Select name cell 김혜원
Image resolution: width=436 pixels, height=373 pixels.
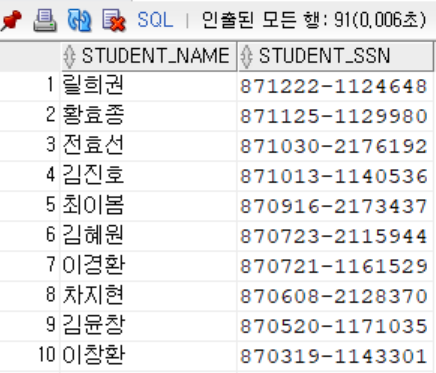[148, 236]
